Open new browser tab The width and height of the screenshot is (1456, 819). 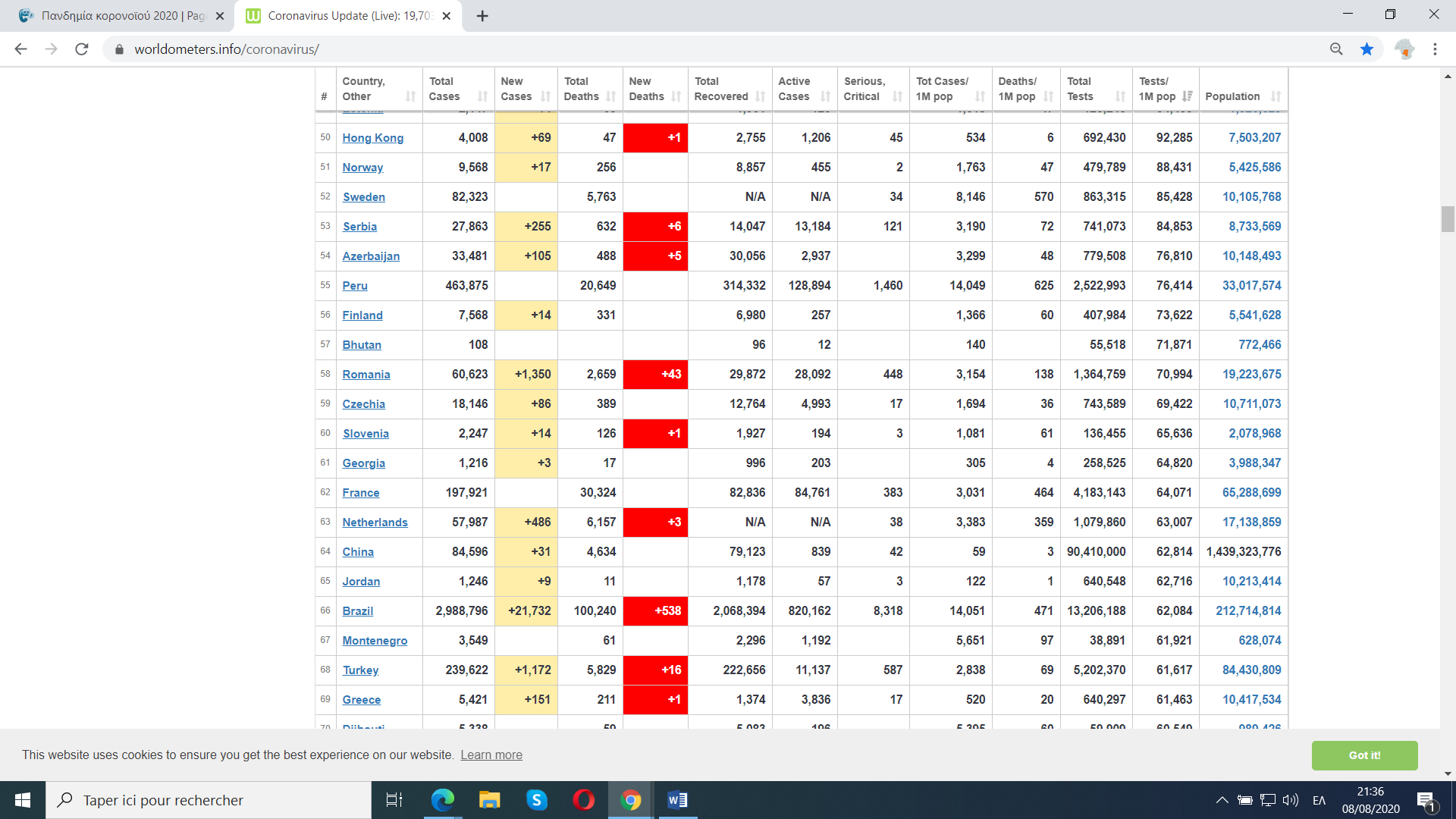[482, 16]
